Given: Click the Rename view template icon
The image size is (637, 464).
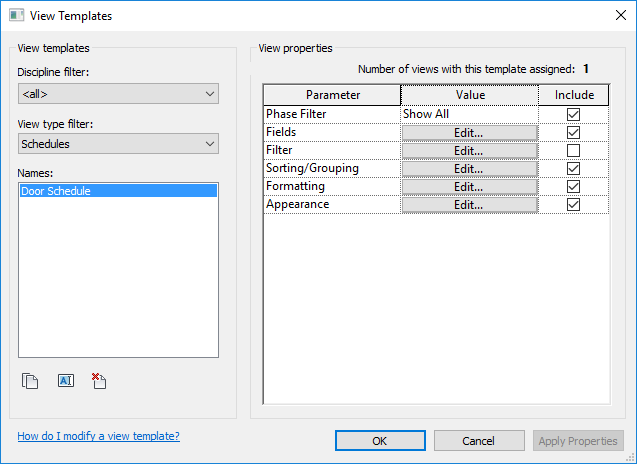Looking at the screenshot, I should 65,381.
